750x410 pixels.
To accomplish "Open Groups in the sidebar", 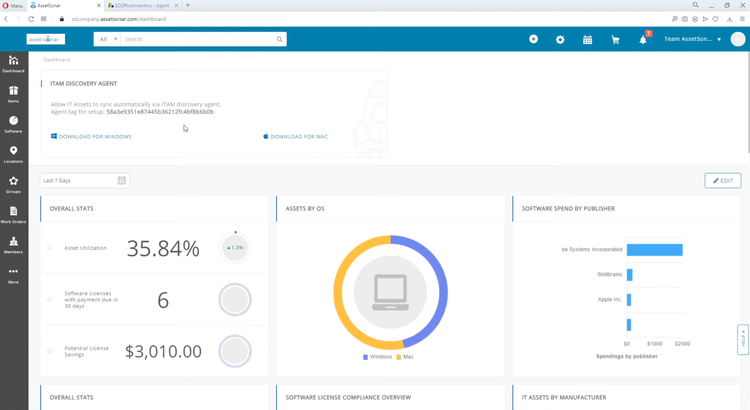I will (13, 184).
